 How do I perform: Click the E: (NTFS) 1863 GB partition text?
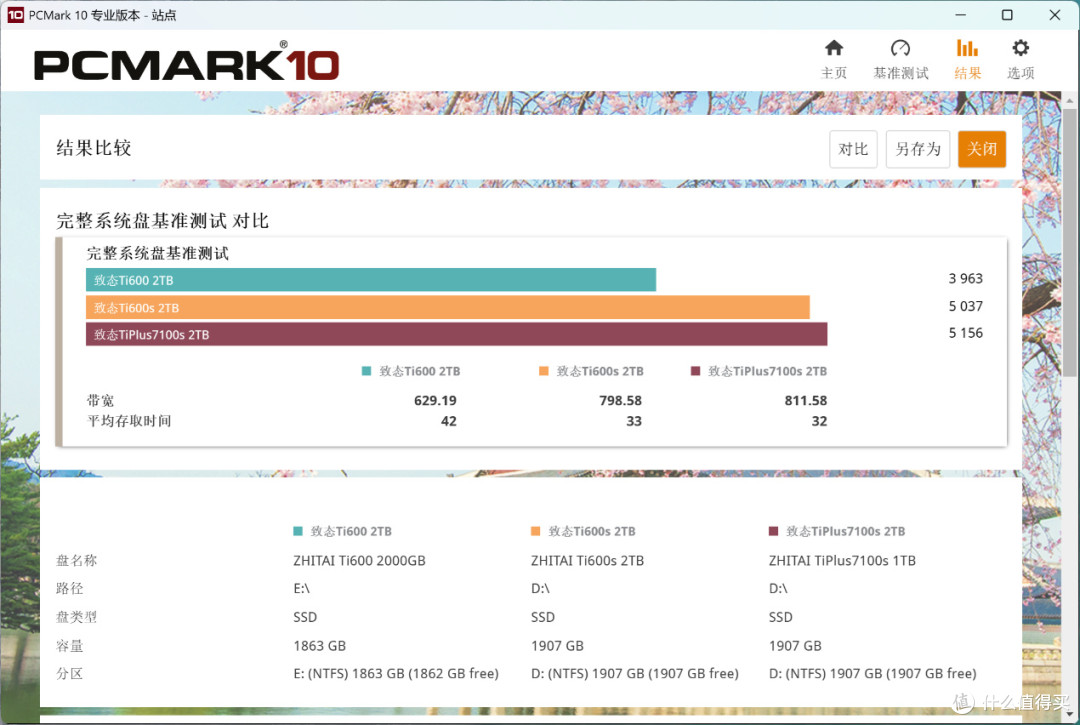tap(396, 673)
